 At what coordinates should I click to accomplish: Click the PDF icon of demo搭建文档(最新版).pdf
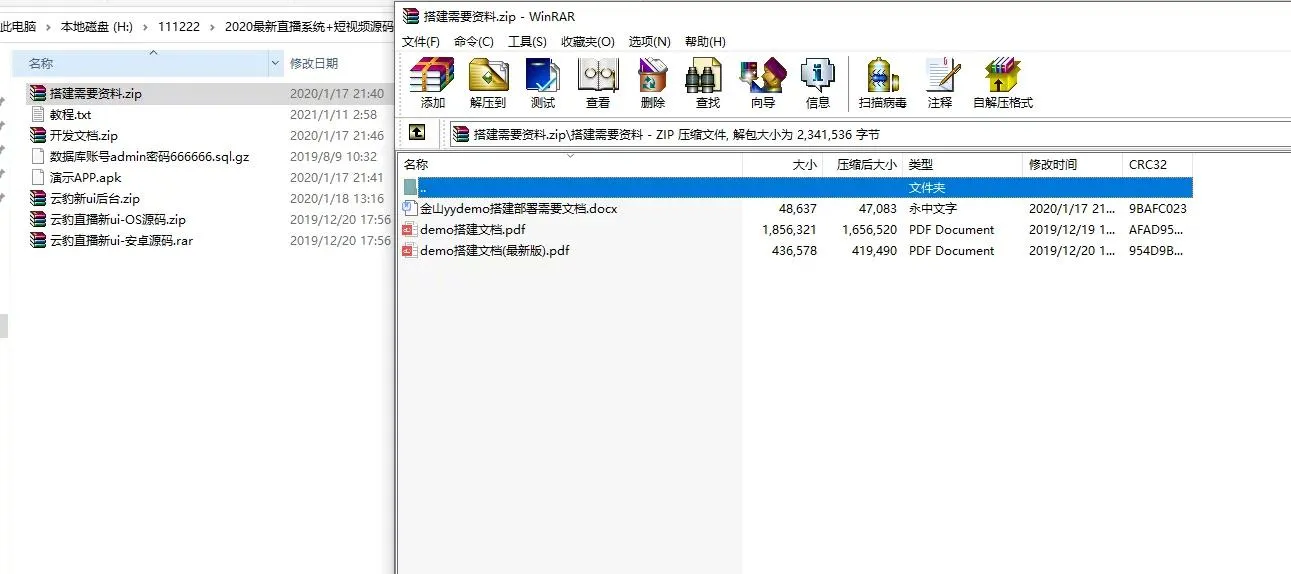[x=410, y=250]
